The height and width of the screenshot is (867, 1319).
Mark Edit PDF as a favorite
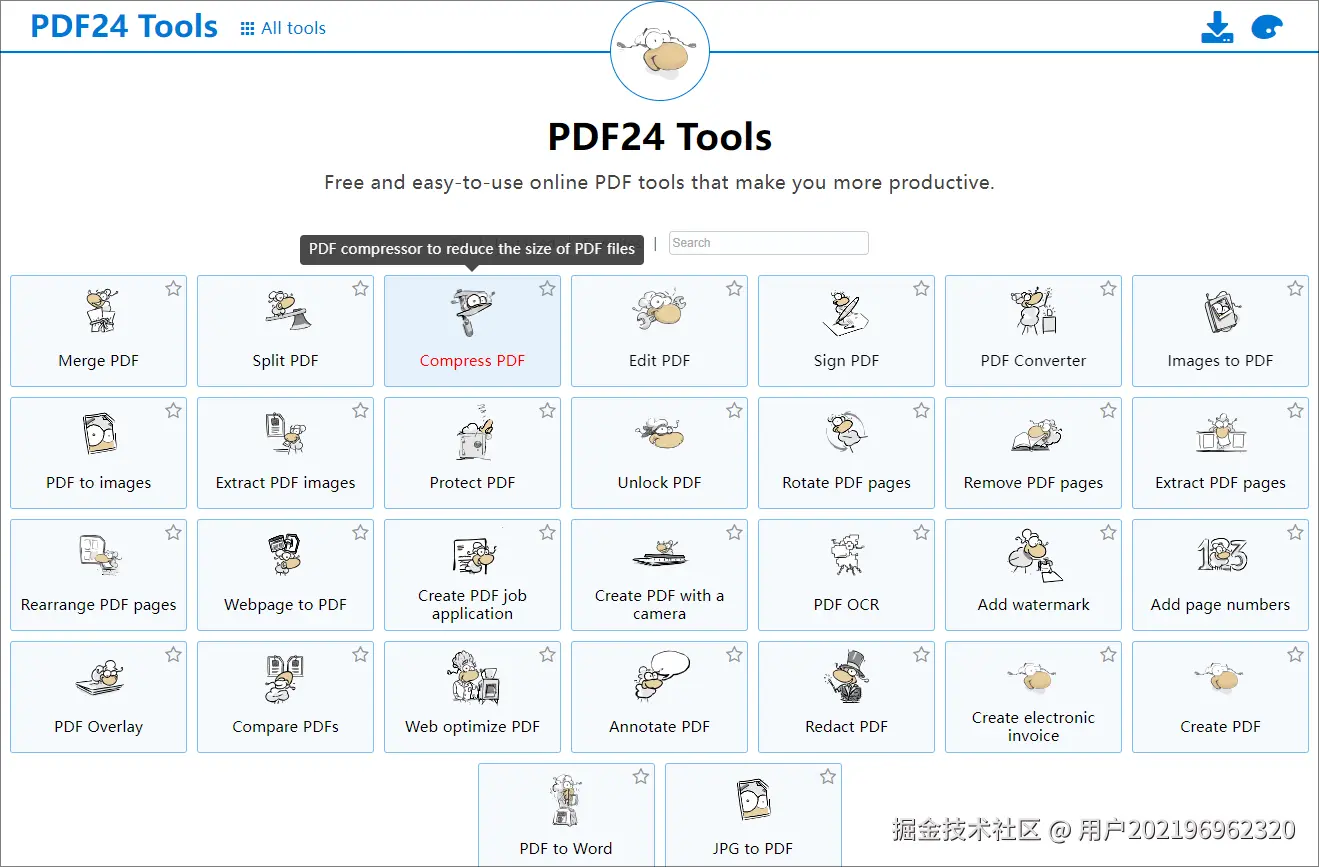tap(734, 288)
